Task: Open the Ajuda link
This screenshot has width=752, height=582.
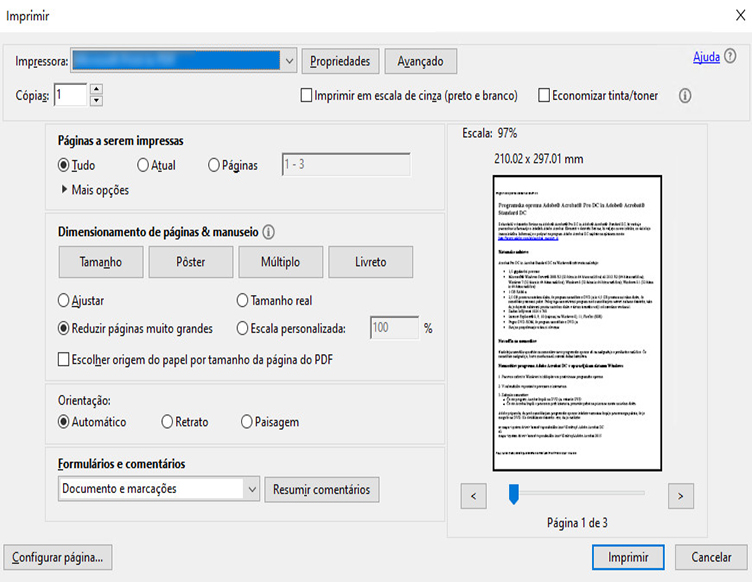Action: (706, 57)
